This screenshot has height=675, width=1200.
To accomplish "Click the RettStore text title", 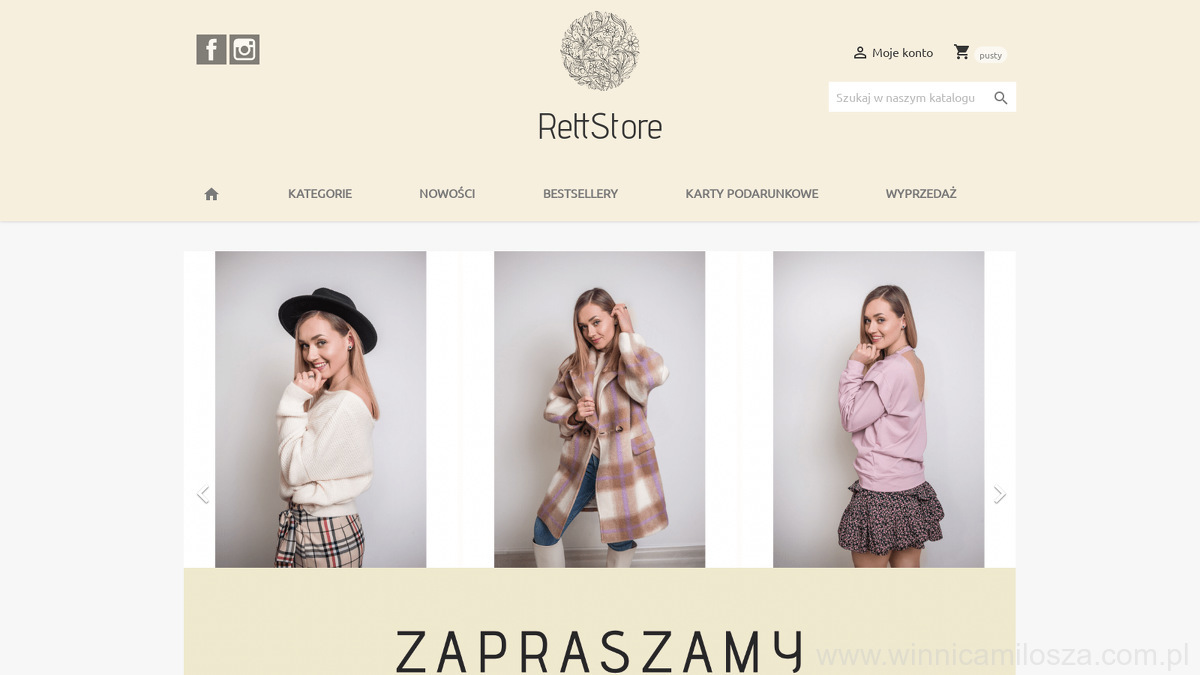I will click(x=600, y=127).
